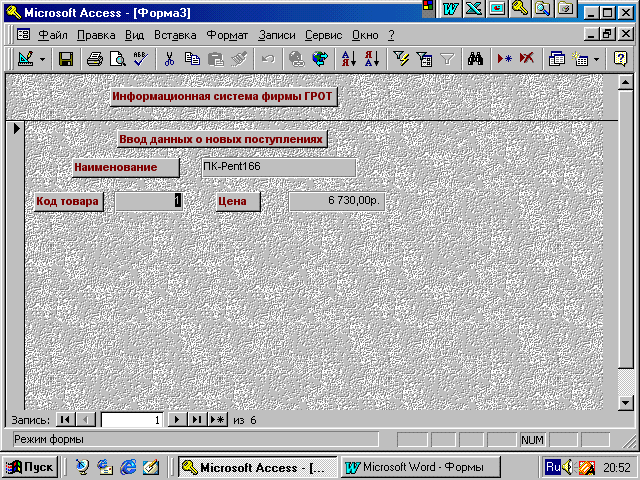
Task: Open the Окно menu
Action: tap(365, 36)
